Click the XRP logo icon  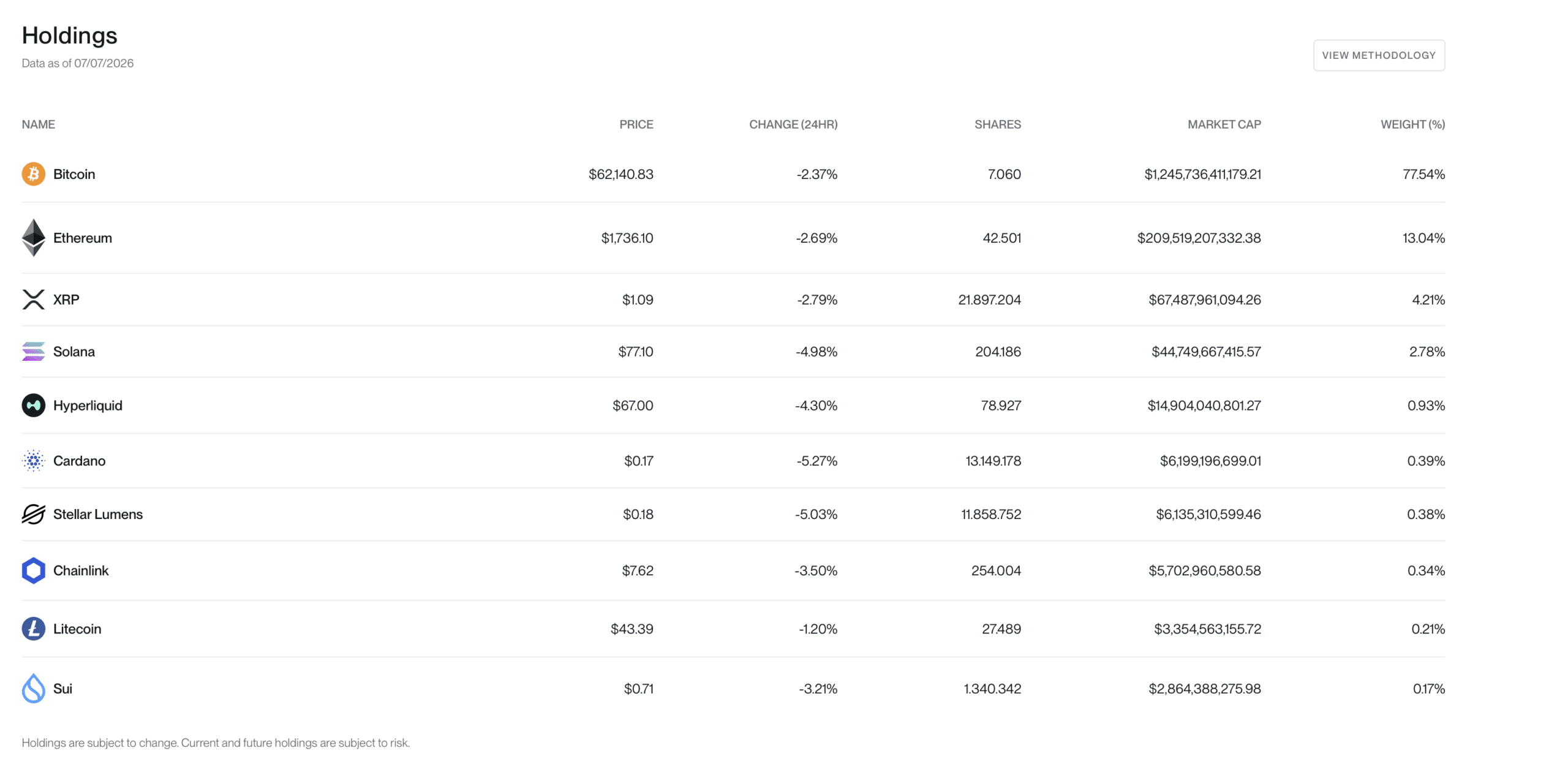[x=34, y=300]
